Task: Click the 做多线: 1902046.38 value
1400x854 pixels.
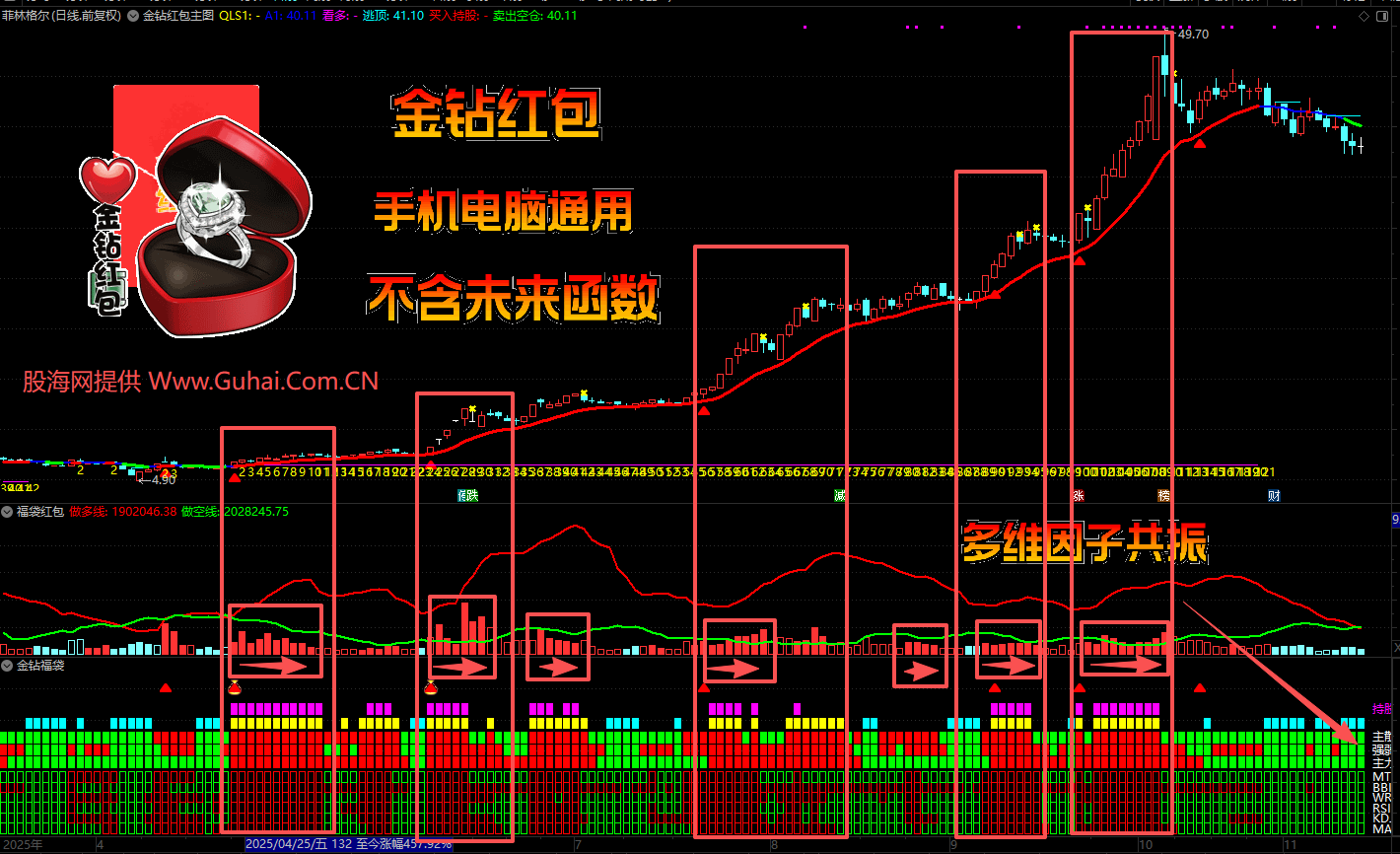Action: pyautogui.click(x=123, y=512)
